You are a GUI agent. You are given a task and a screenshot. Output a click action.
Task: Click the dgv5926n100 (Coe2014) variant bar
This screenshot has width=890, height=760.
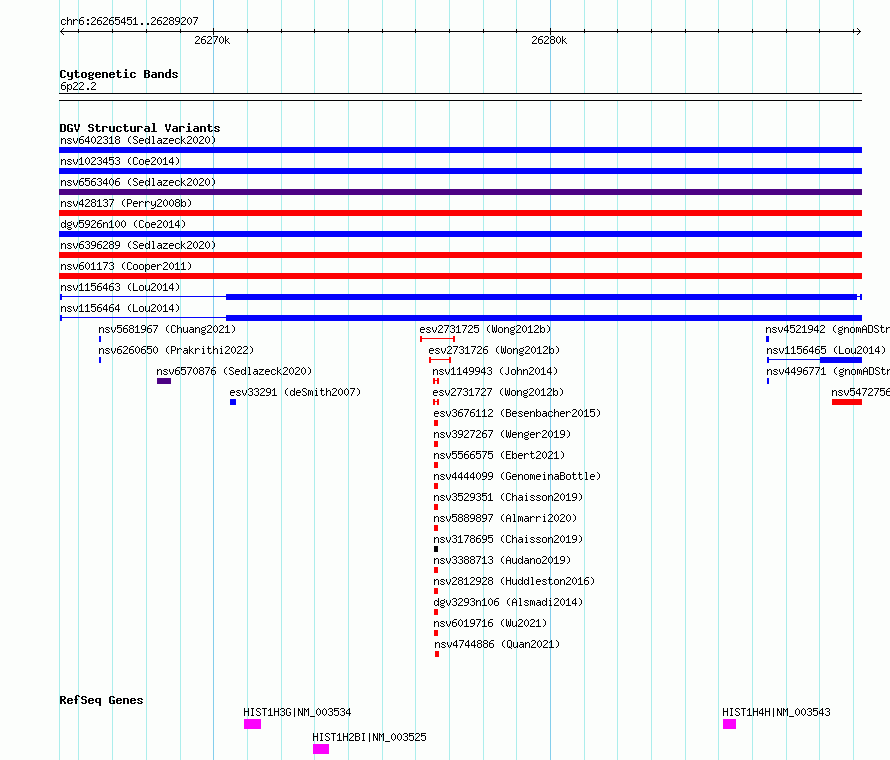(x=460, y=234)
